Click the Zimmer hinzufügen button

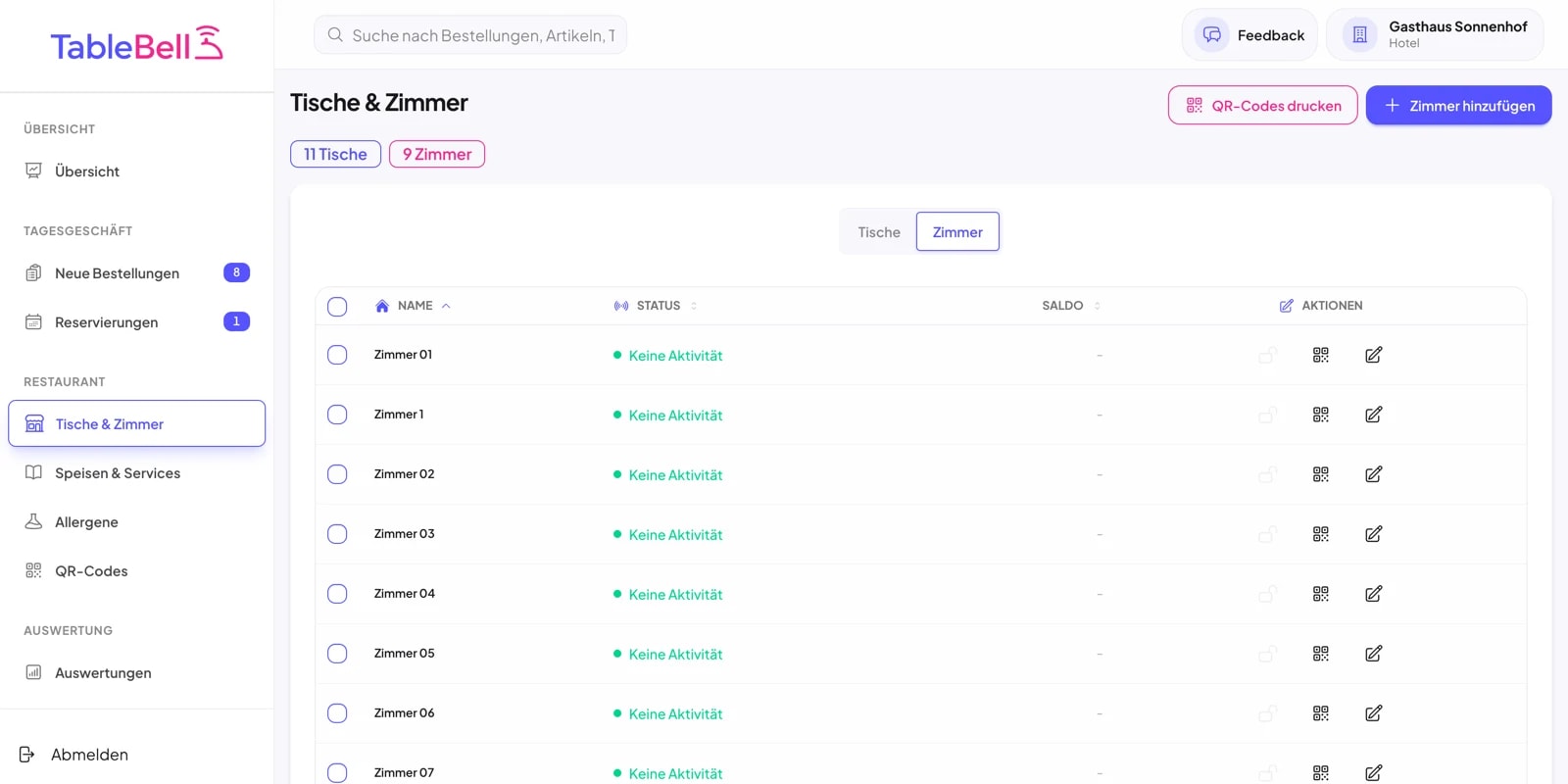(x=1458, y=106)
